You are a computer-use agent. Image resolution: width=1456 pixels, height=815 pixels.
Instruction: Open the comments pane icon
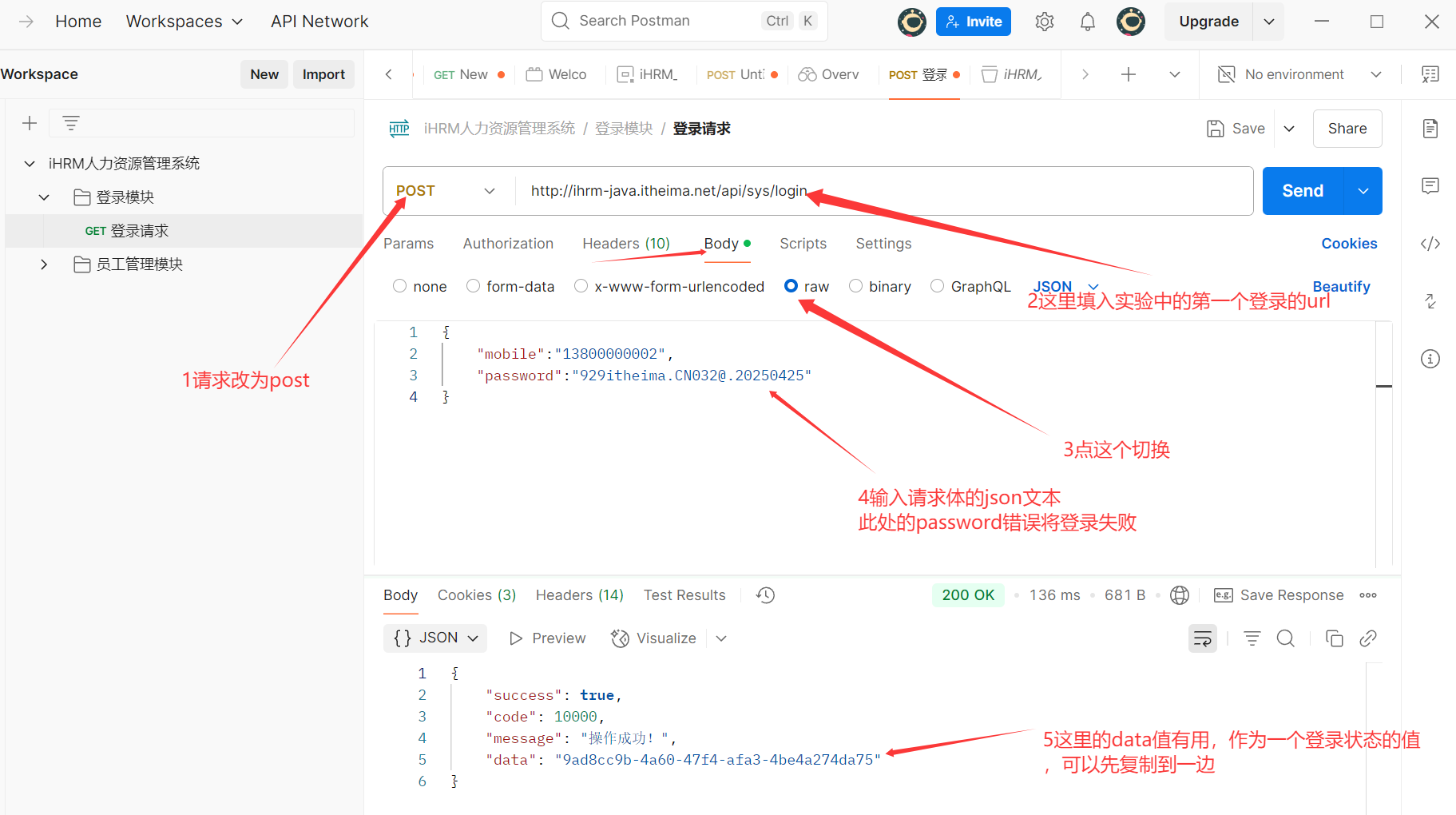coord(1430,186)
